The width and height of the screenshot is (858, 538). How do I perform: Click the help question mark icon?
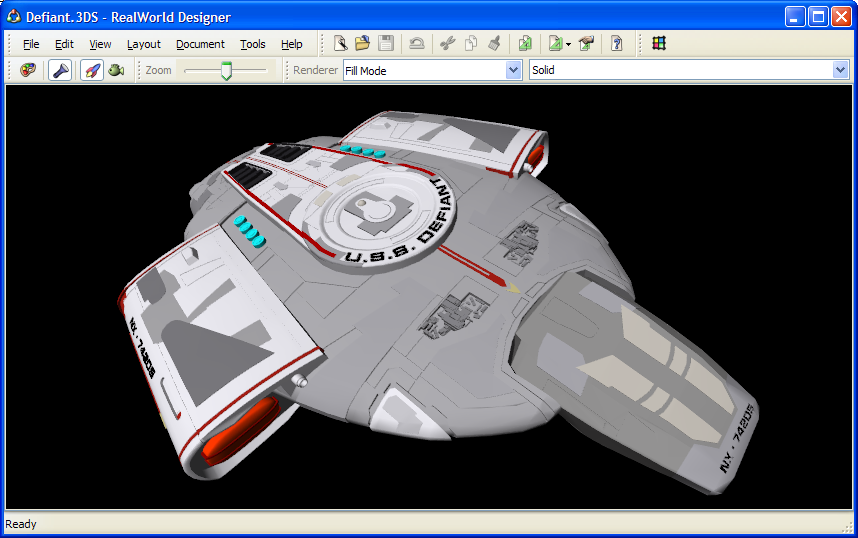point(617,43)
